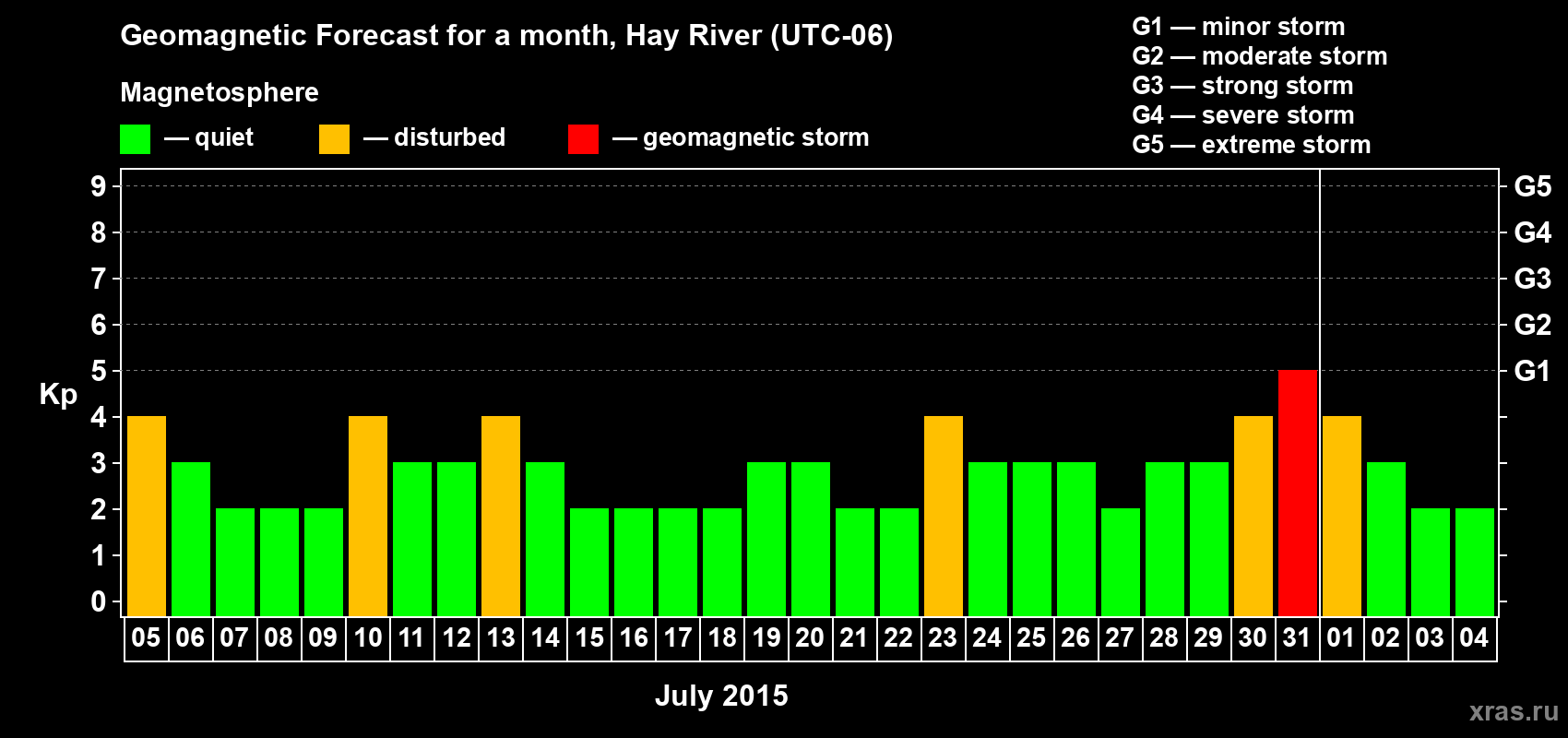Click the date label 25 on the axis
The height and width of the screenshot is (738, 1568).
[1031, 638]
